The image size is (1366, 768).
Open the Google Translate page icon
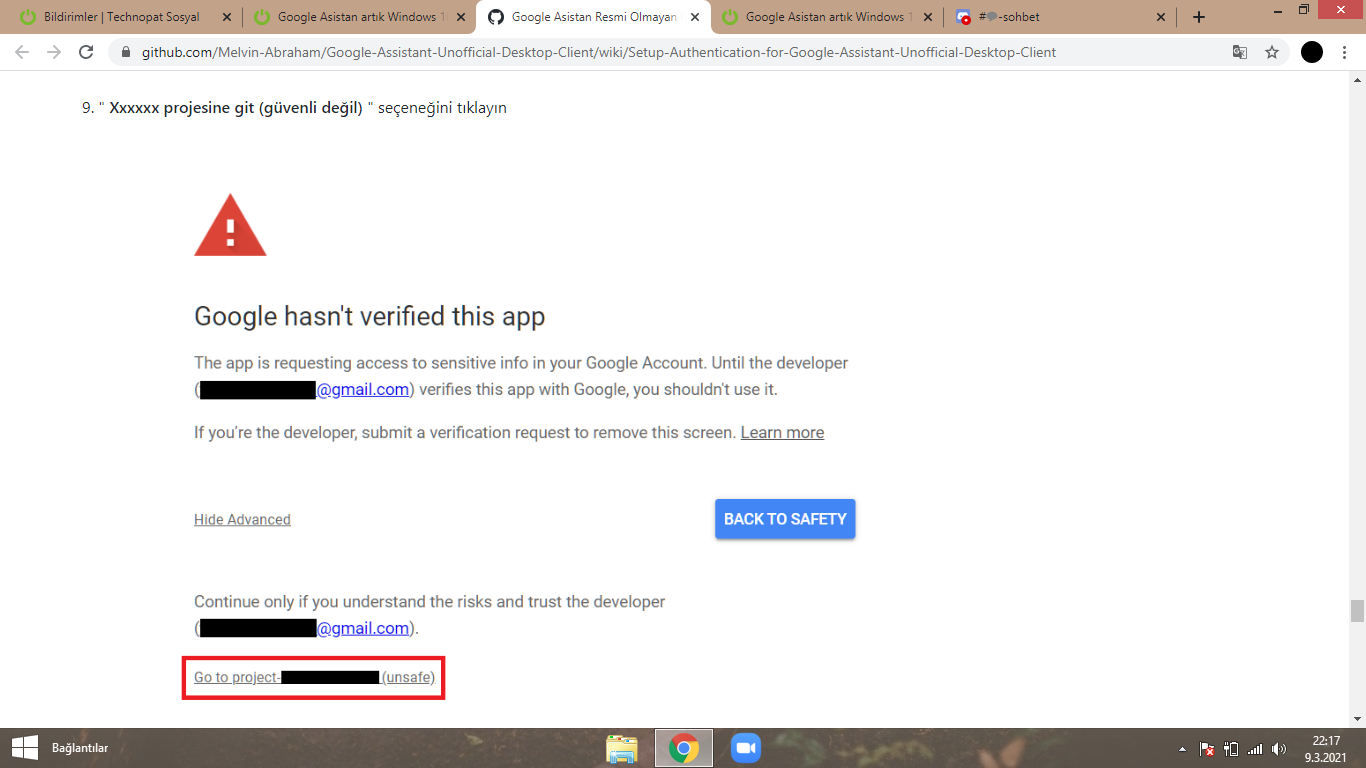(1240, 52)
